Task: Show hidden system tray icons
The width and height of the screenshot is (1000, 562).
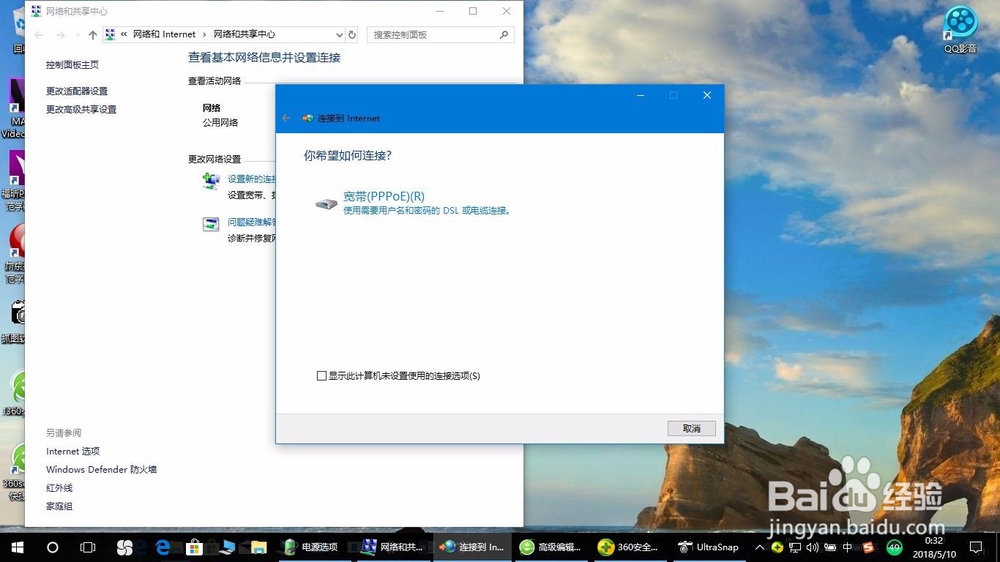Action: 760,547
